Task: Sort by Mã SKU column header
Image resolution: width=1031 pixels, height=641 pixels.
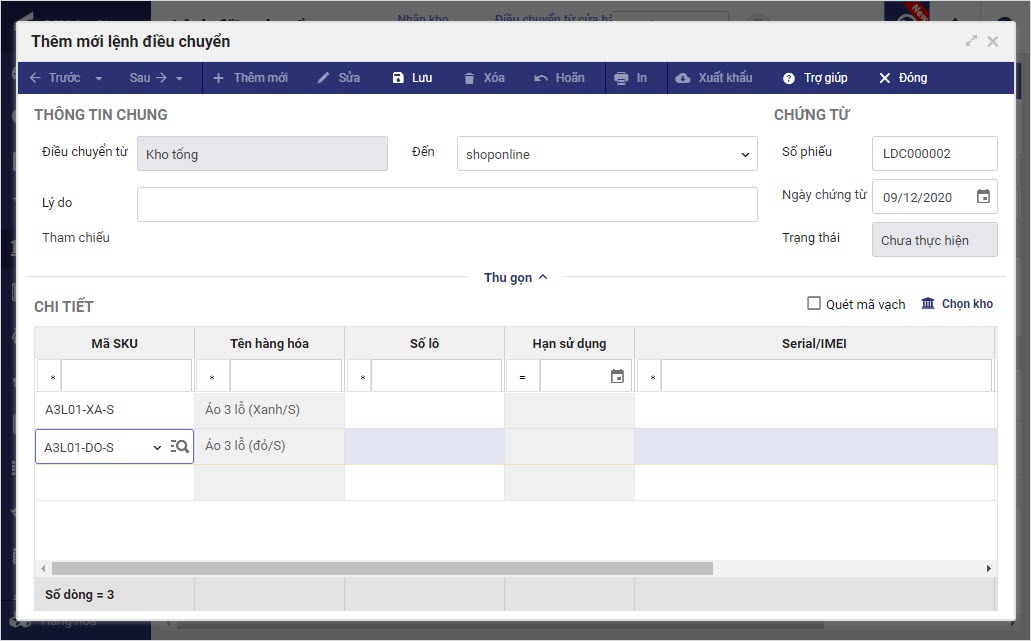Action: 114,343
